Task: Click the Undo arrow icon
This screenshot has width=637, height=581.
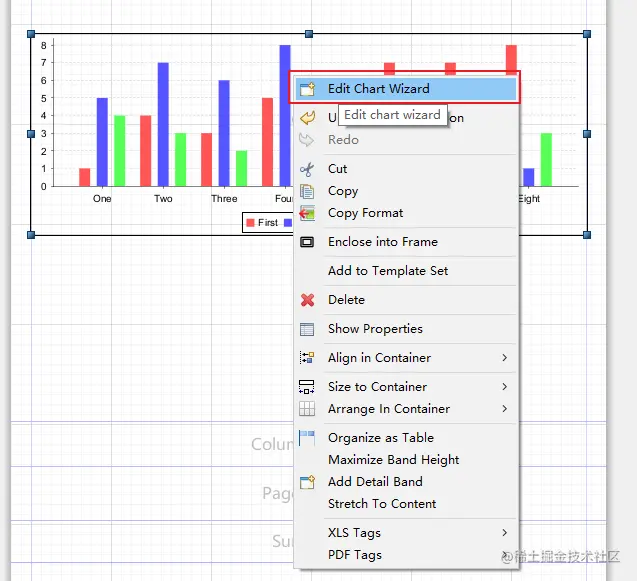Action: coord(308,118)
